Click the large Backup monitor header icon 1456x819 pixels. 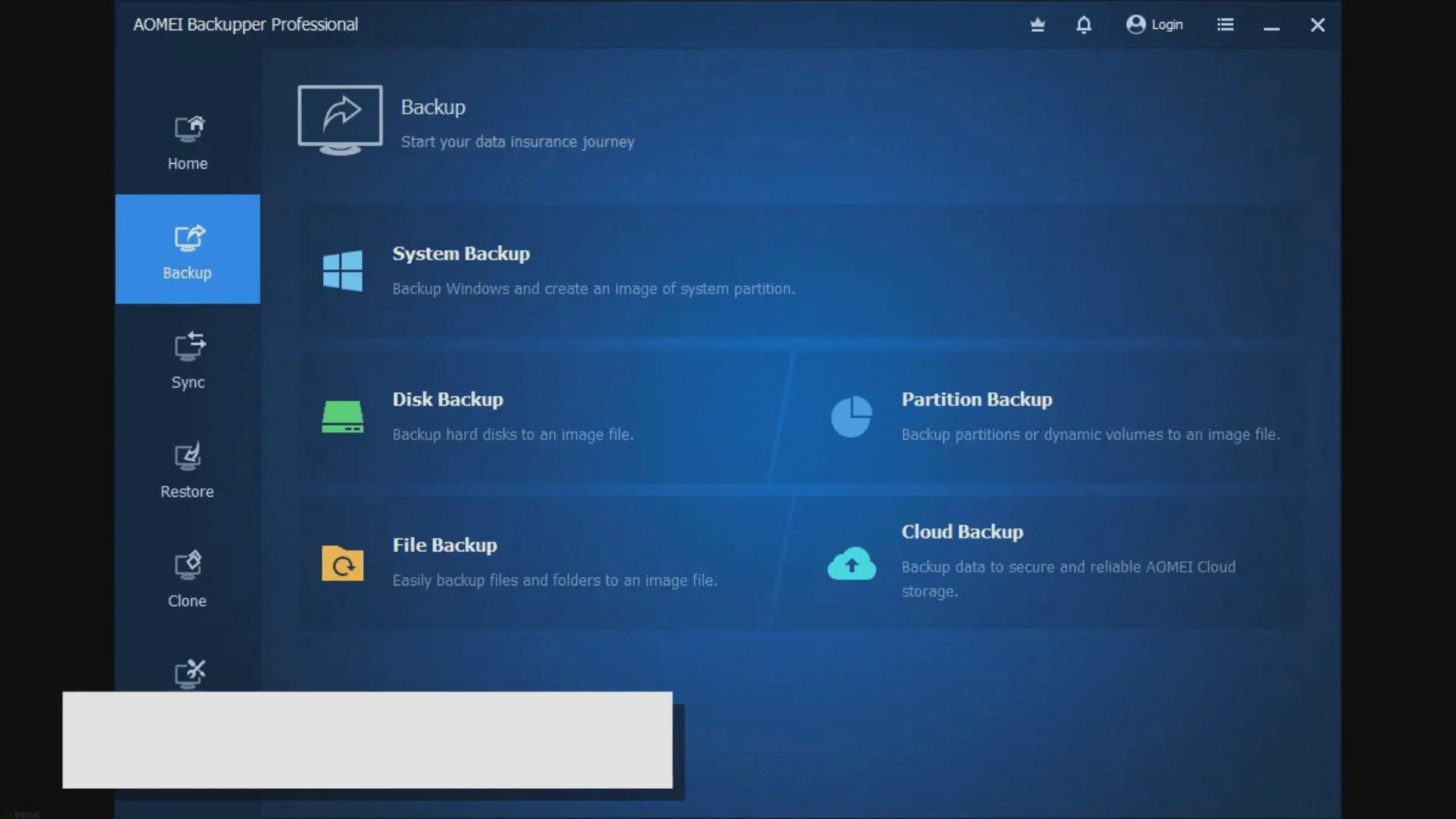click(340, 120)
